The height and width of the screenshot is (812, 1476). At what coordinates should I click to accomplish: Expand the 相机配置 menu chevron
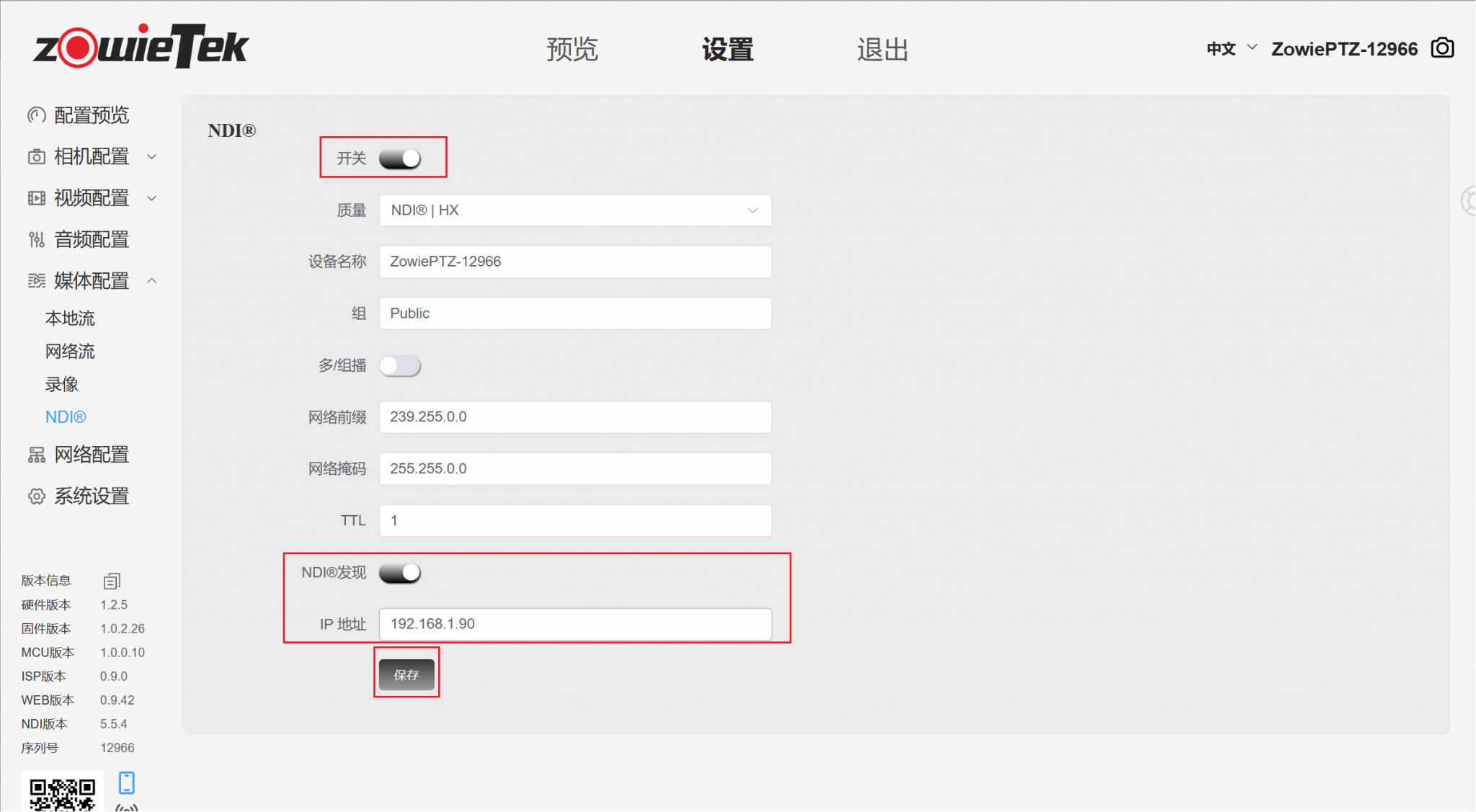click(152, 156)
